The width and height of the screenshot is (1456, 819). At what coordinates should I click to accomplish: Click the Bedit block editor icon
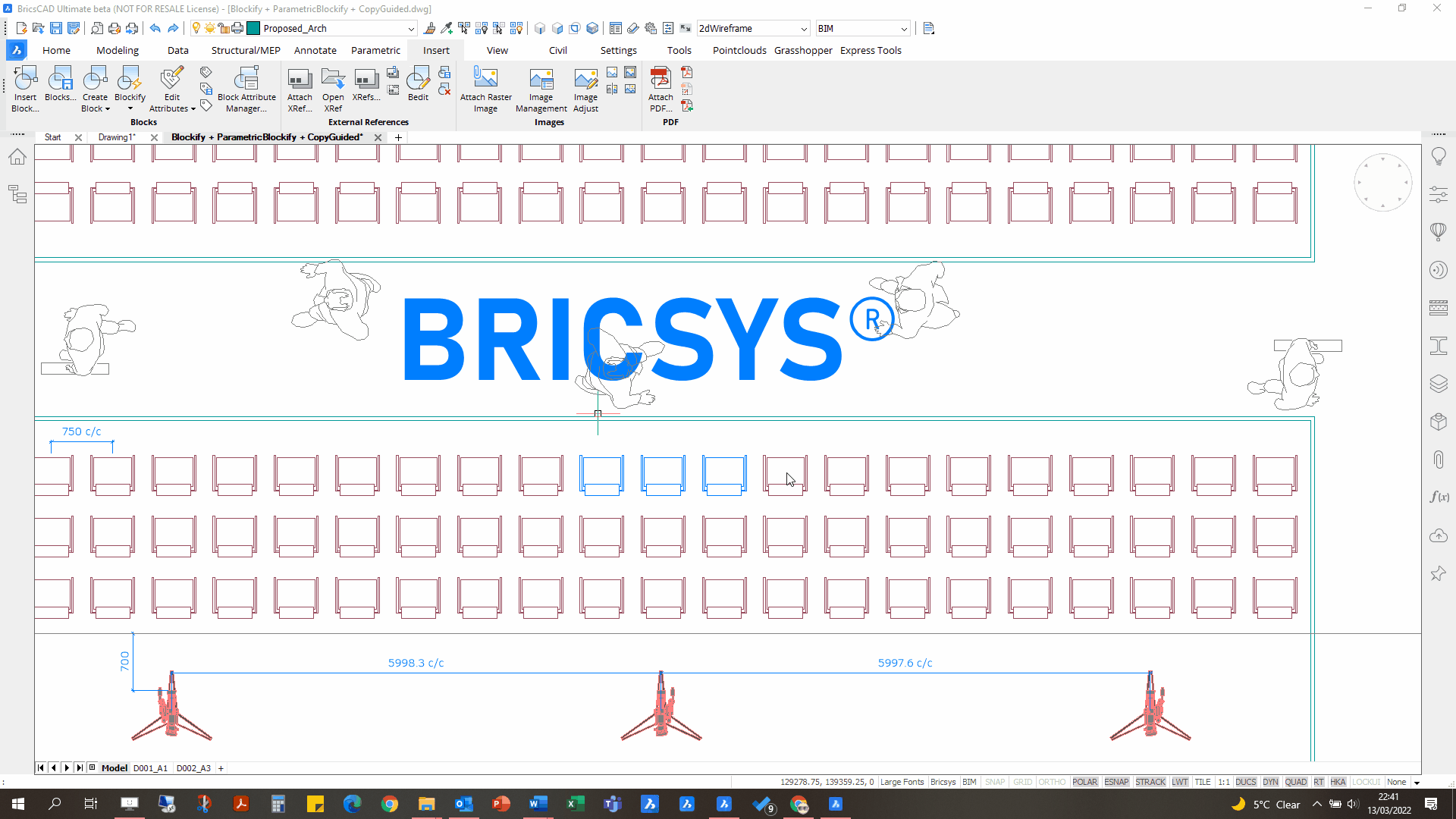tap(418, 79)
